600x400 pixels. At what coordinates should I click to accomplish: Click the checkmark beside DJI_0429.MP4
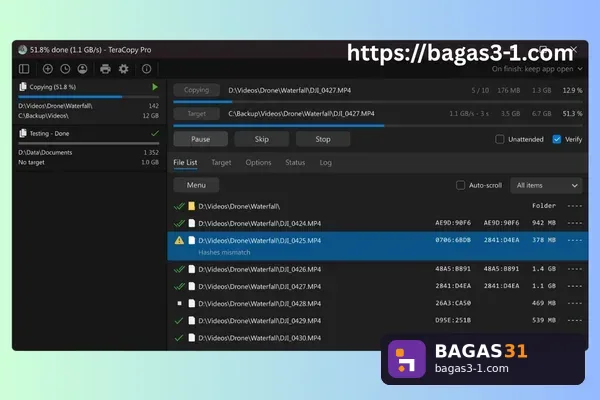point(179,321)
